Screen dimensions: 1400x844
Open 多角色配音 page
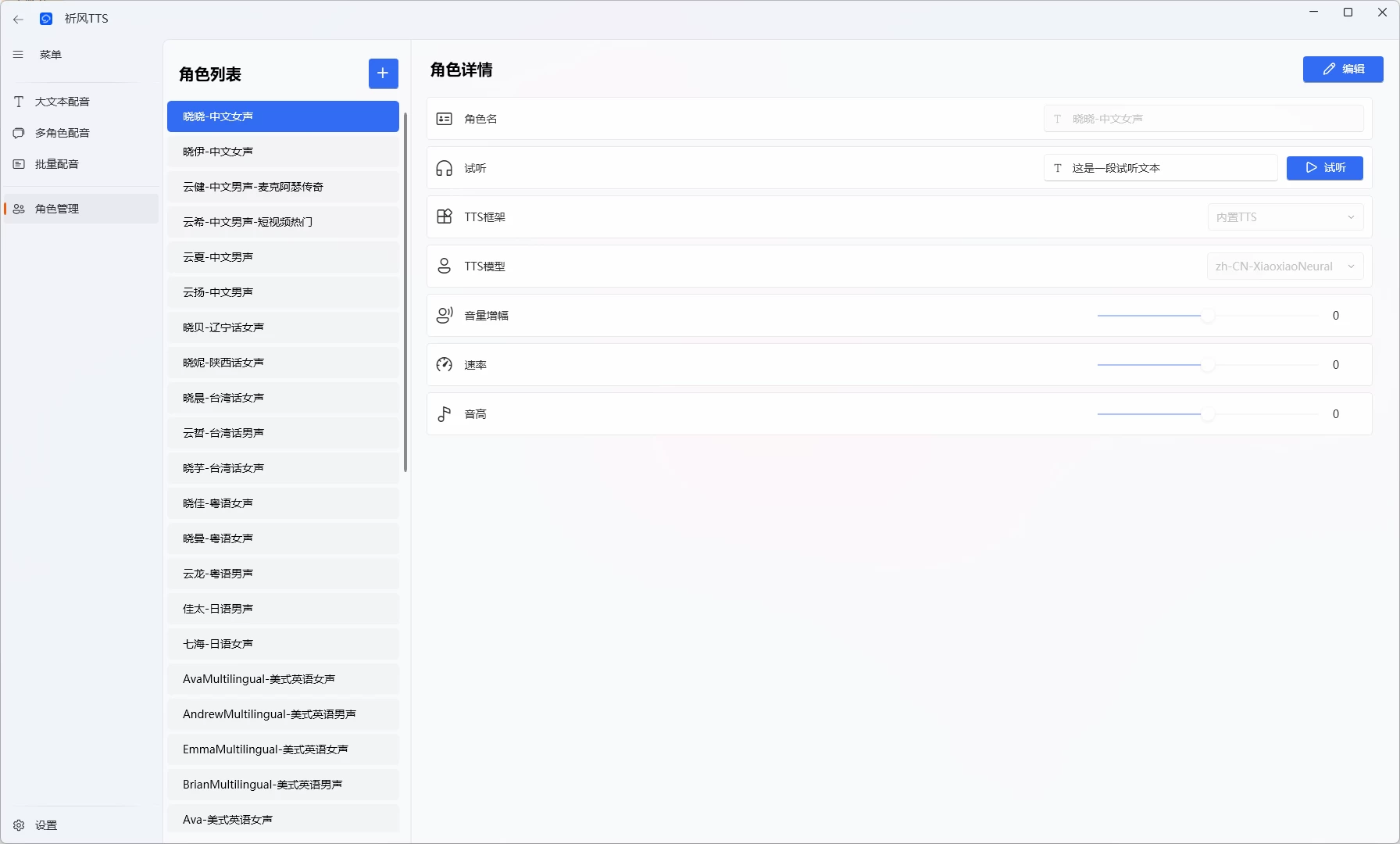(x=81, y=133)
